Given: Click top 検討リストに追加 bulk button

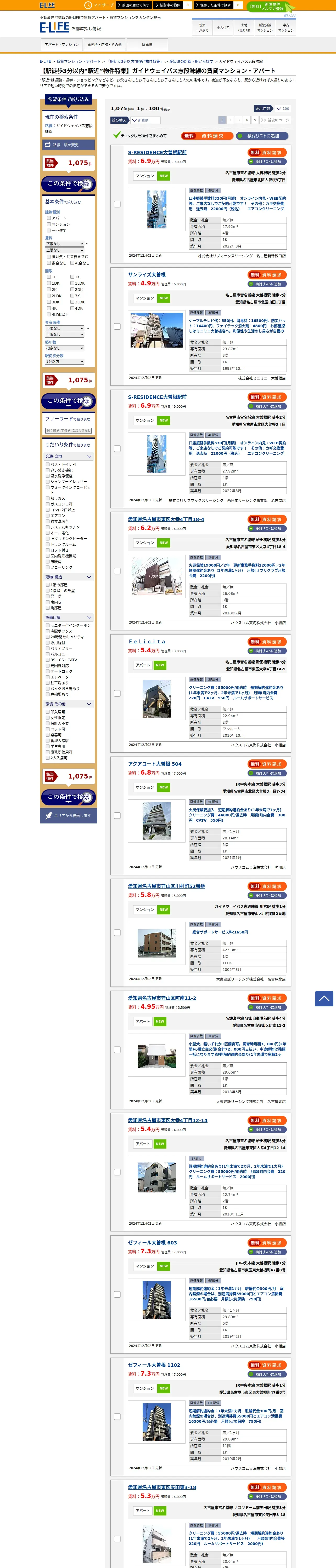Looking at the screenshot, I should pos(262,136).
